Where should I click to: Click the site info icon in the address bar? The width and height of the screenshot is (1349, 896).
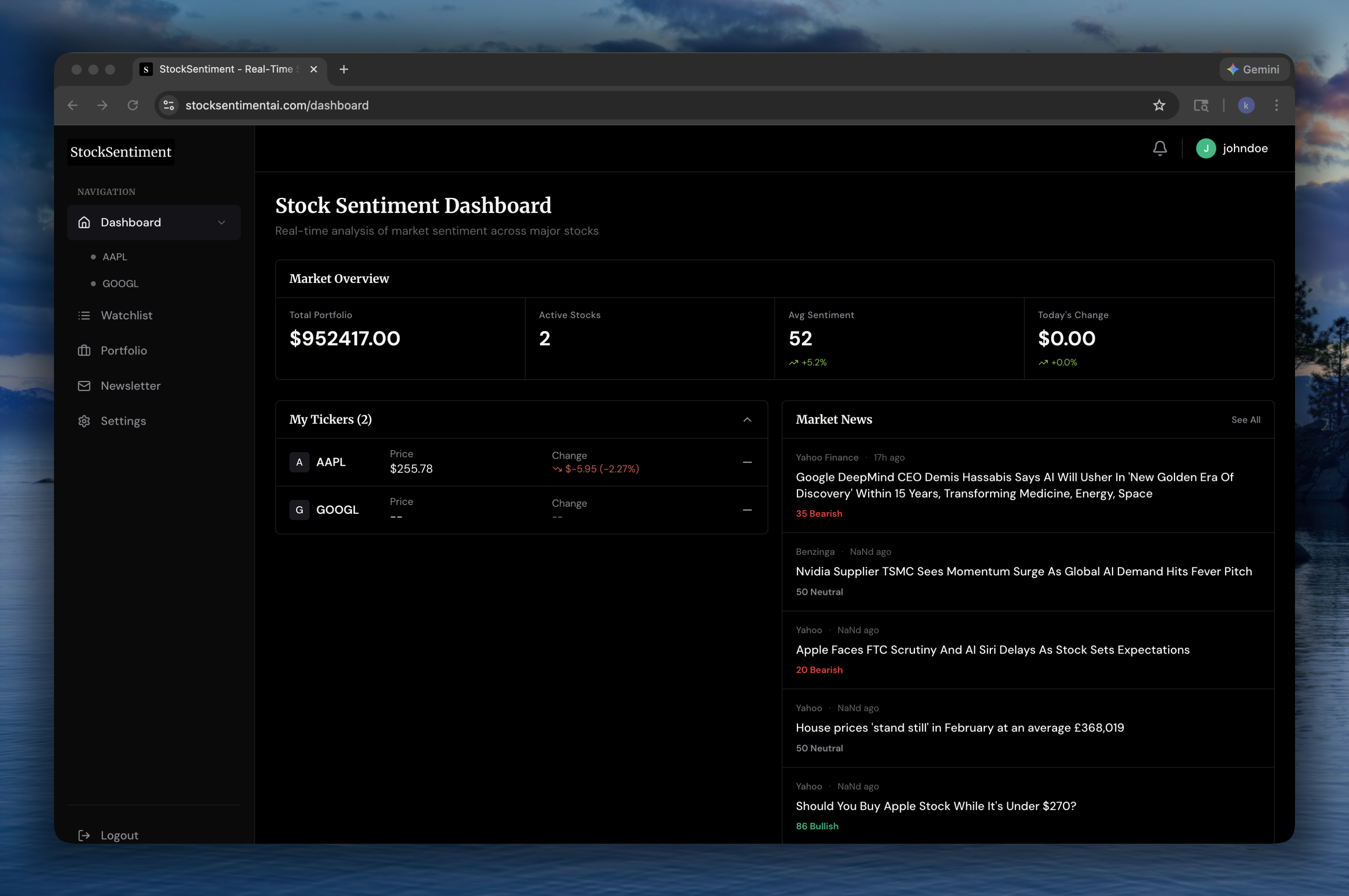(x=169, y=105)
